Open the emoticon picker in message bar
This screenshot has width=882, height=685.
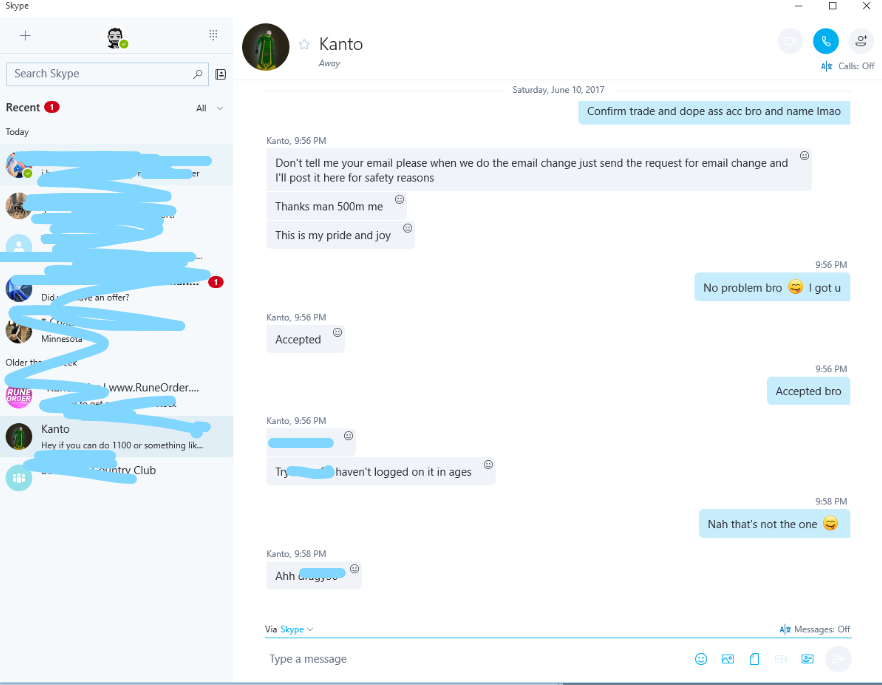pos(701,659)
